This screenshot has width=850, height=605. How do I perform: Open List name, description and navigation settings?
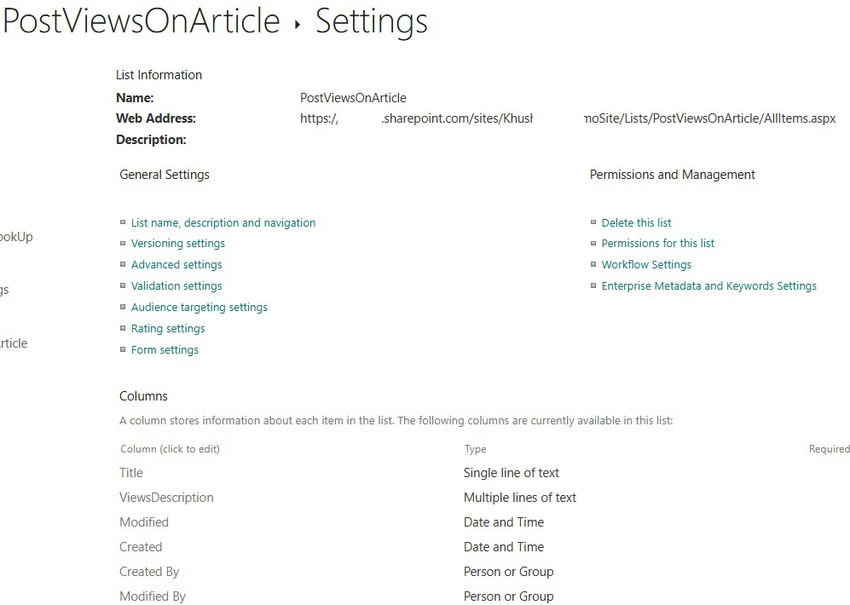click(223, 222)
